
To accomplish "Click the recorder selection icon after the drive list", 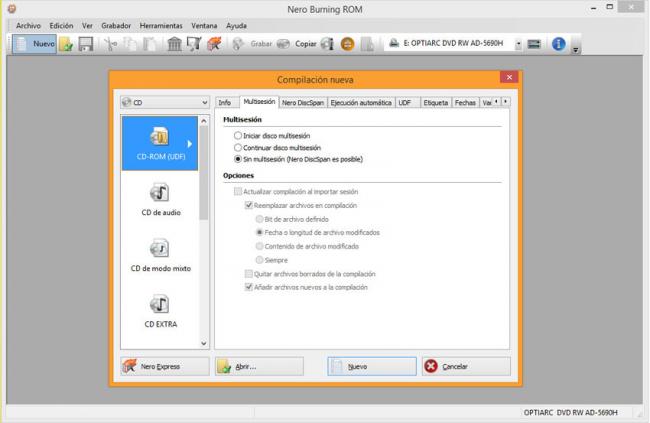I will coord(534,44).
